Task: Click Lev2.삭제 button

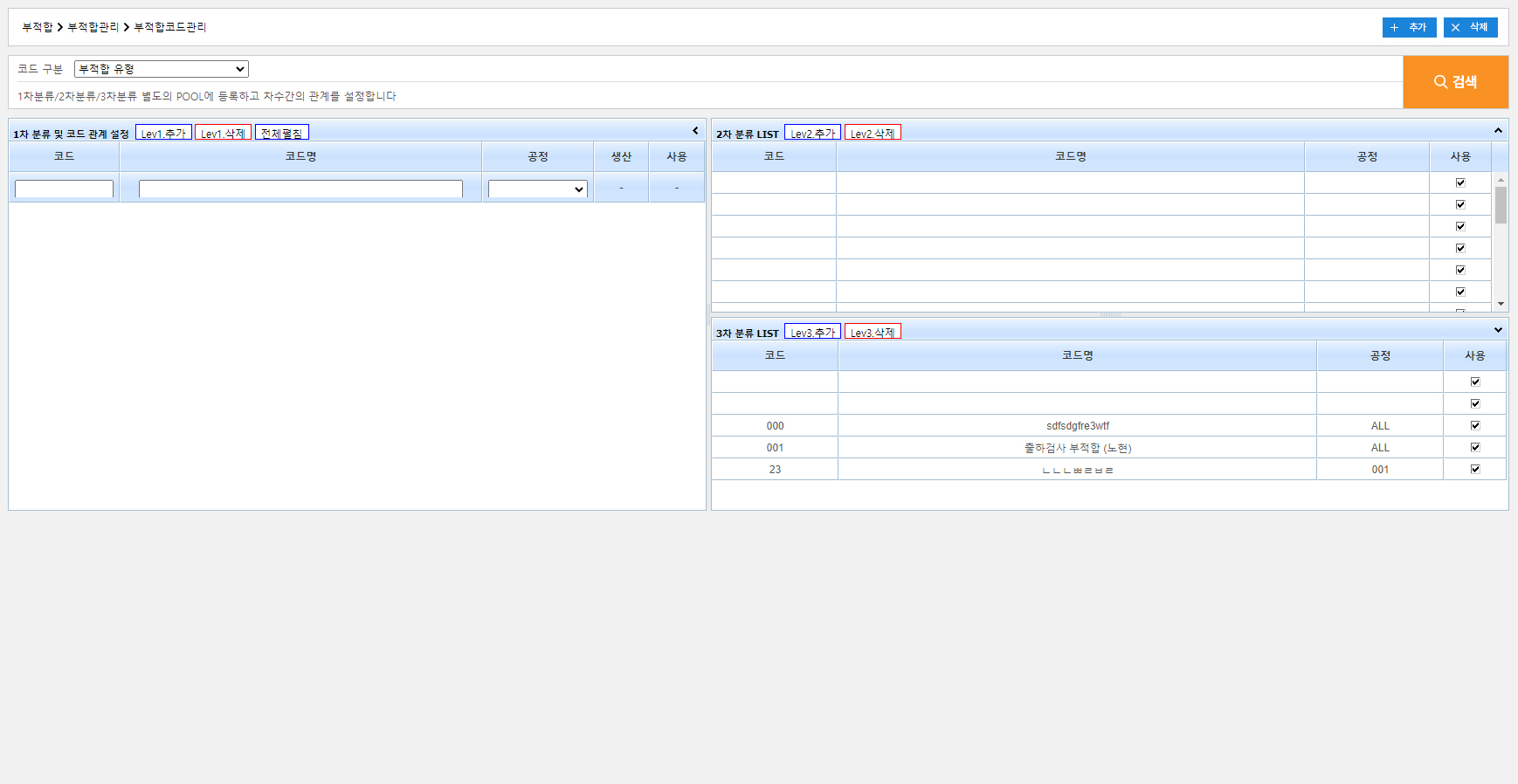Action: 872,133
